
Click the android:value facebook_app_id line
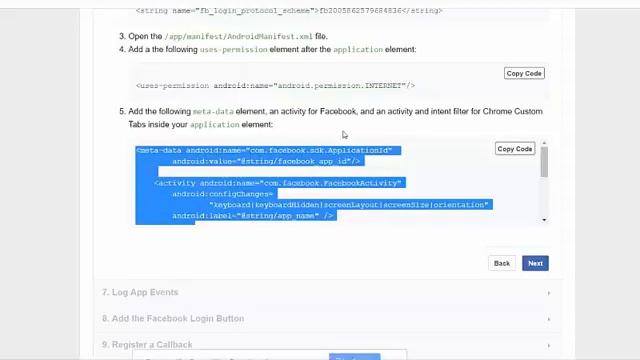(266, 162)
